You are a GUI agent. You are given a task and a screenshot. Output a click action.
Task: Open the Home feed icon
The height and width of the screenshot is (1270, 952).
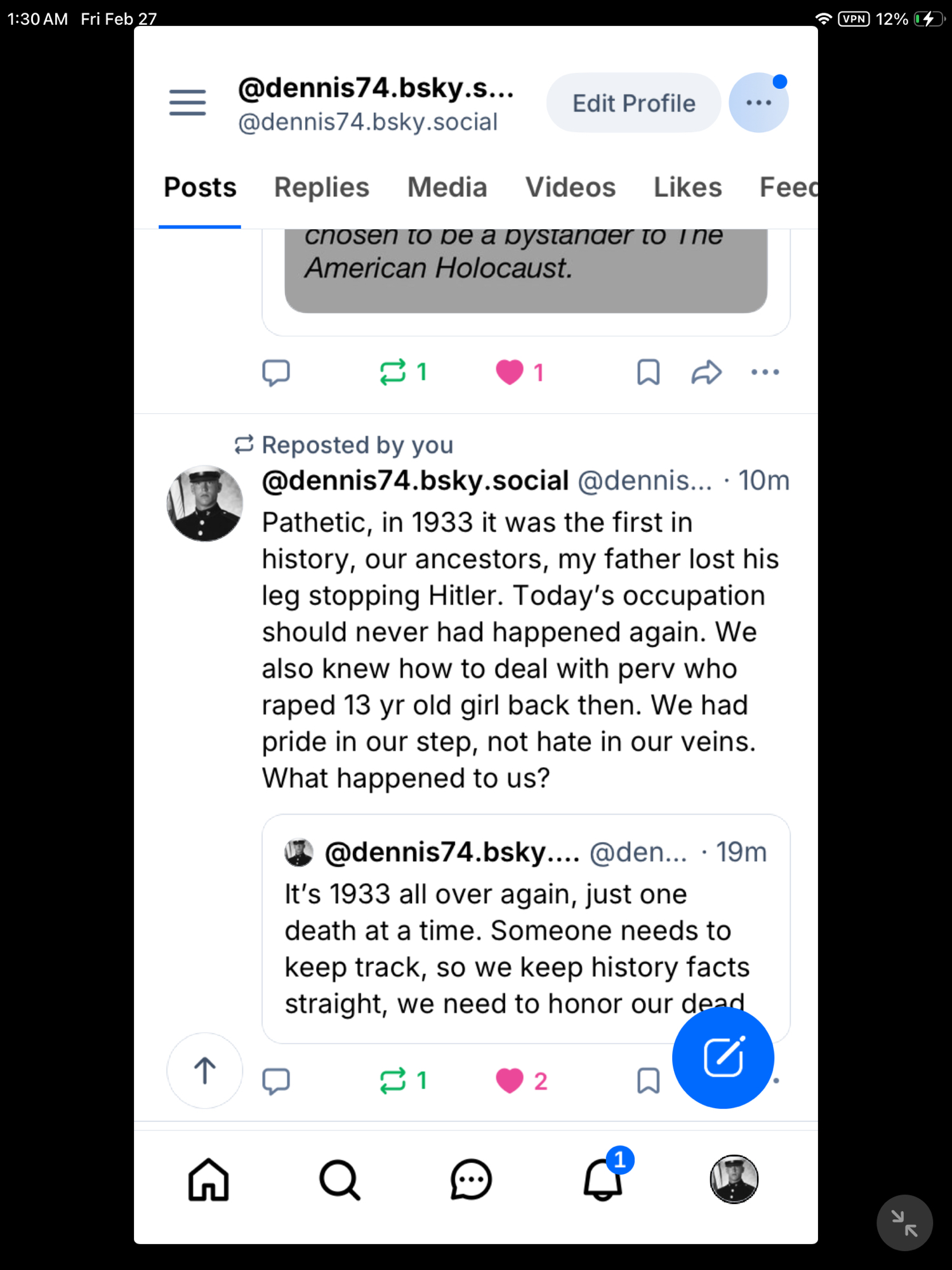[x=208, y=1180]
